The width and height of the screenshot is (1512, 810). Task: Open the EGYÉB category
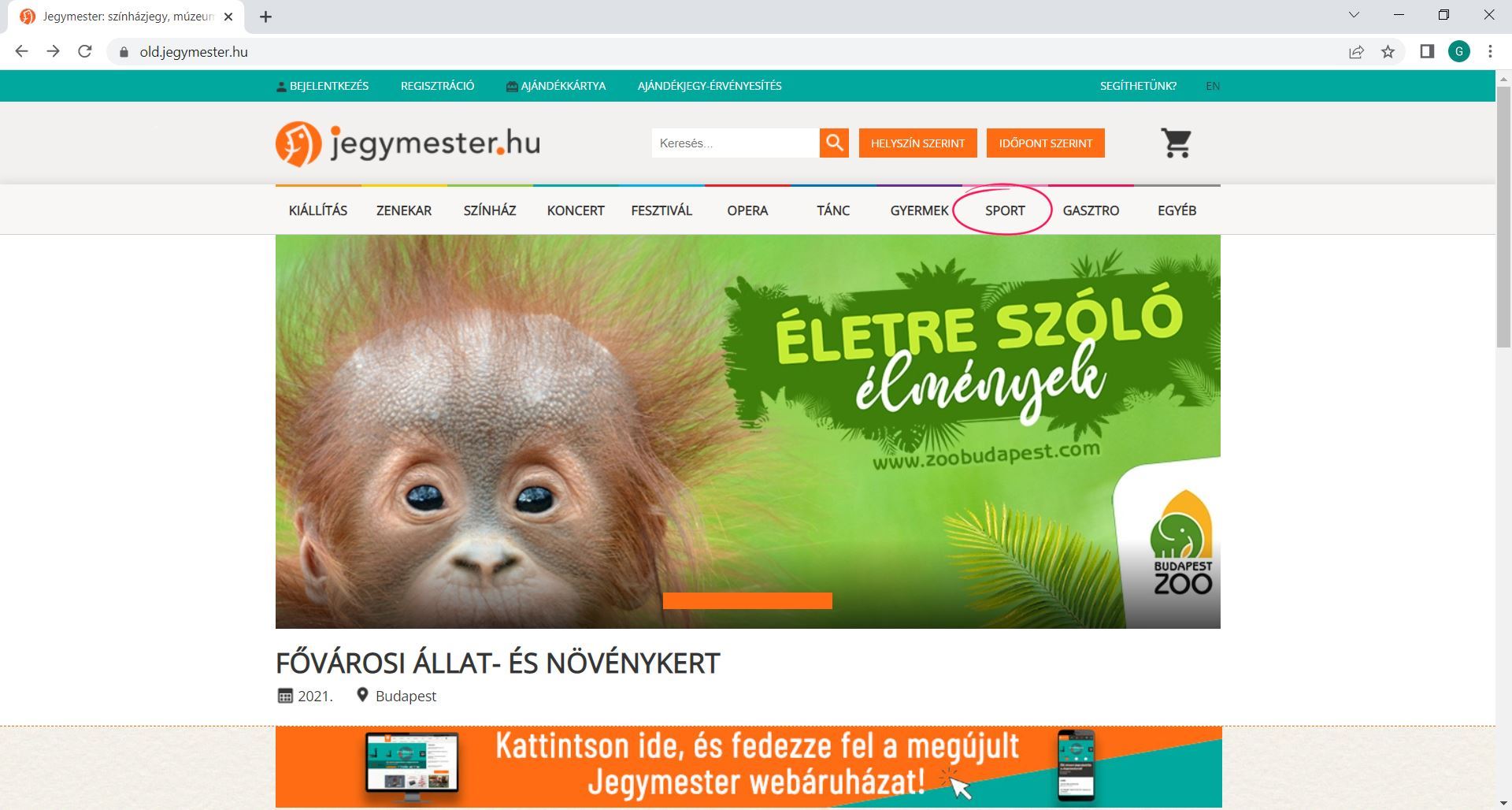[x=1177, y=210]
